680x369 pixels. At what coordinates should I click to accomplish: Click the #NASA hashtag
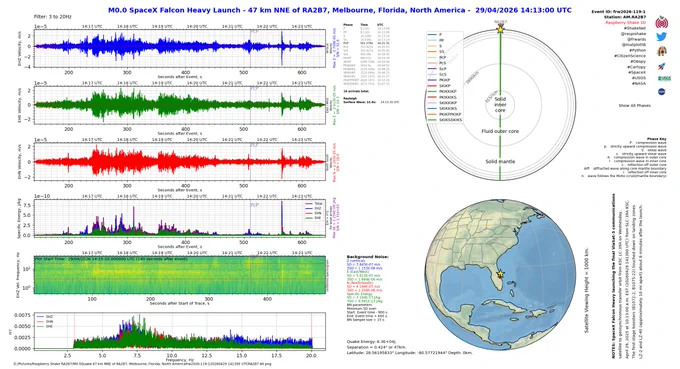[x=639, y=83]
